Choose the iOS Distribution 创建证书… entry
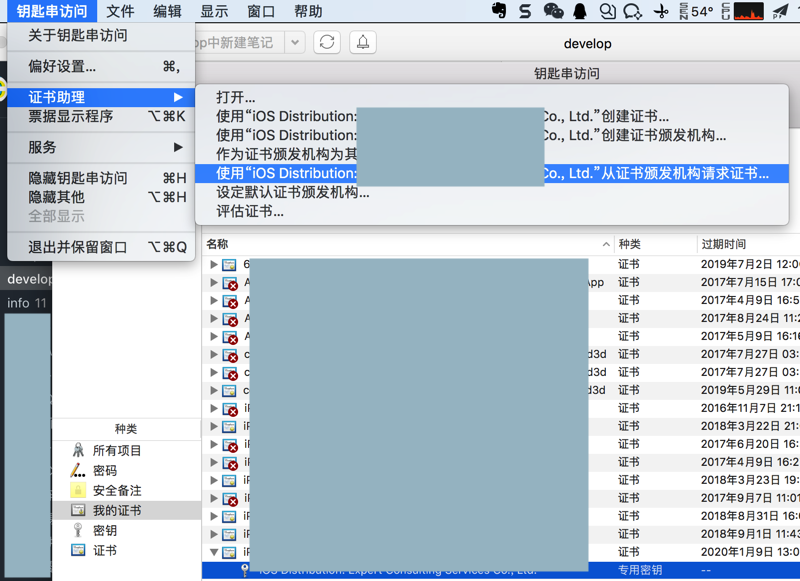 tap(492, 116)
